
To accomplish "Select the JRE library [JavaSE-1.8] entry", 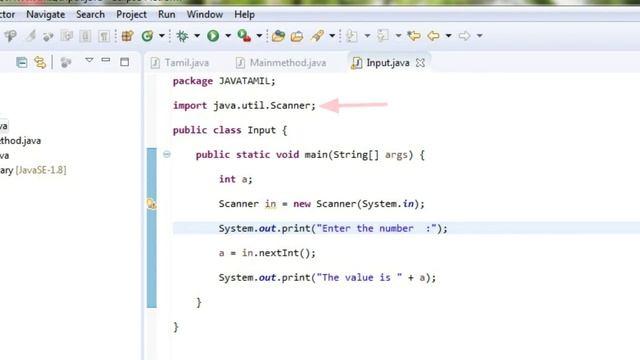I will tap(33, 170).
